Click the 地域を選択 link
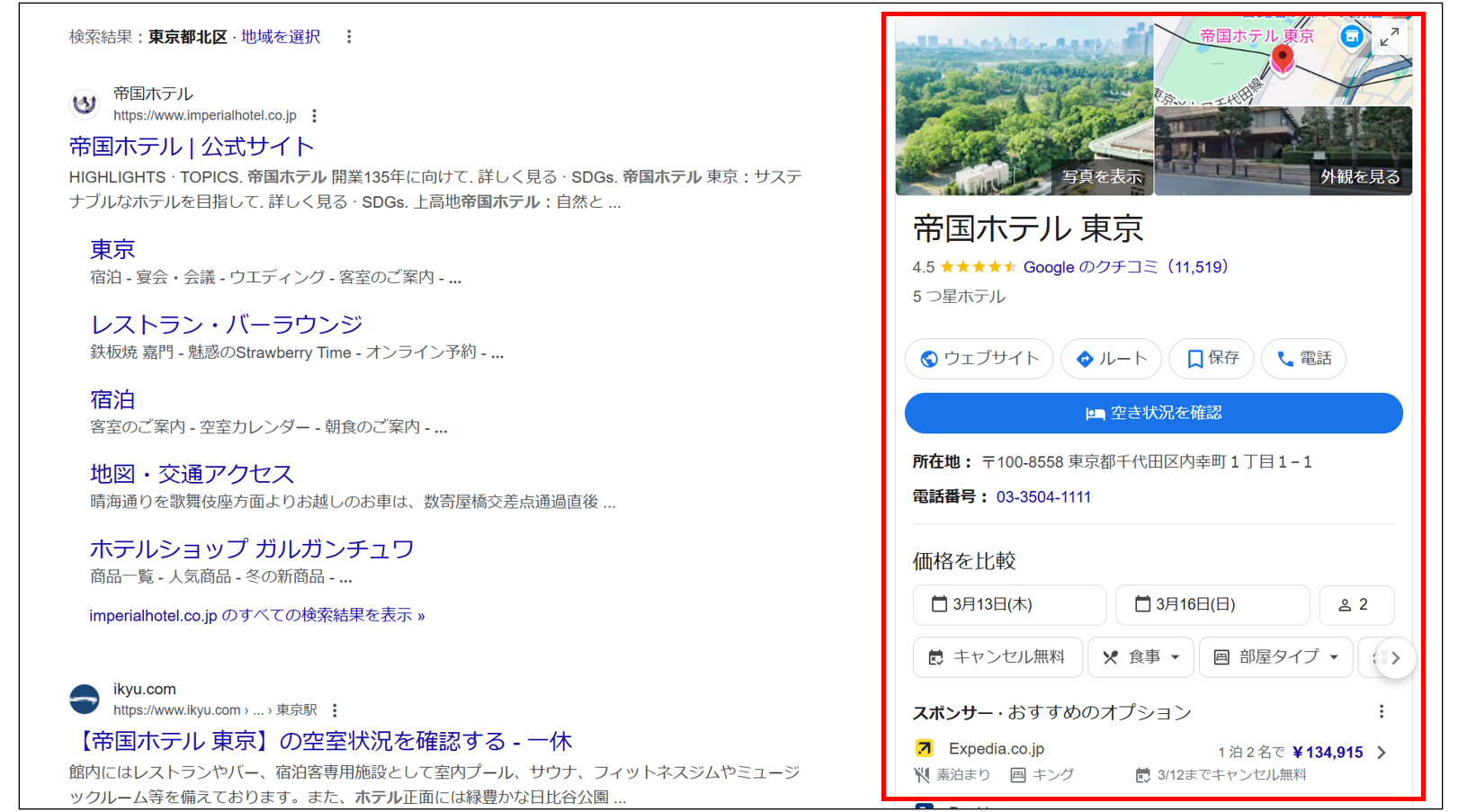This screenshot has width=1458, height=812. click(x=281, y=37)
